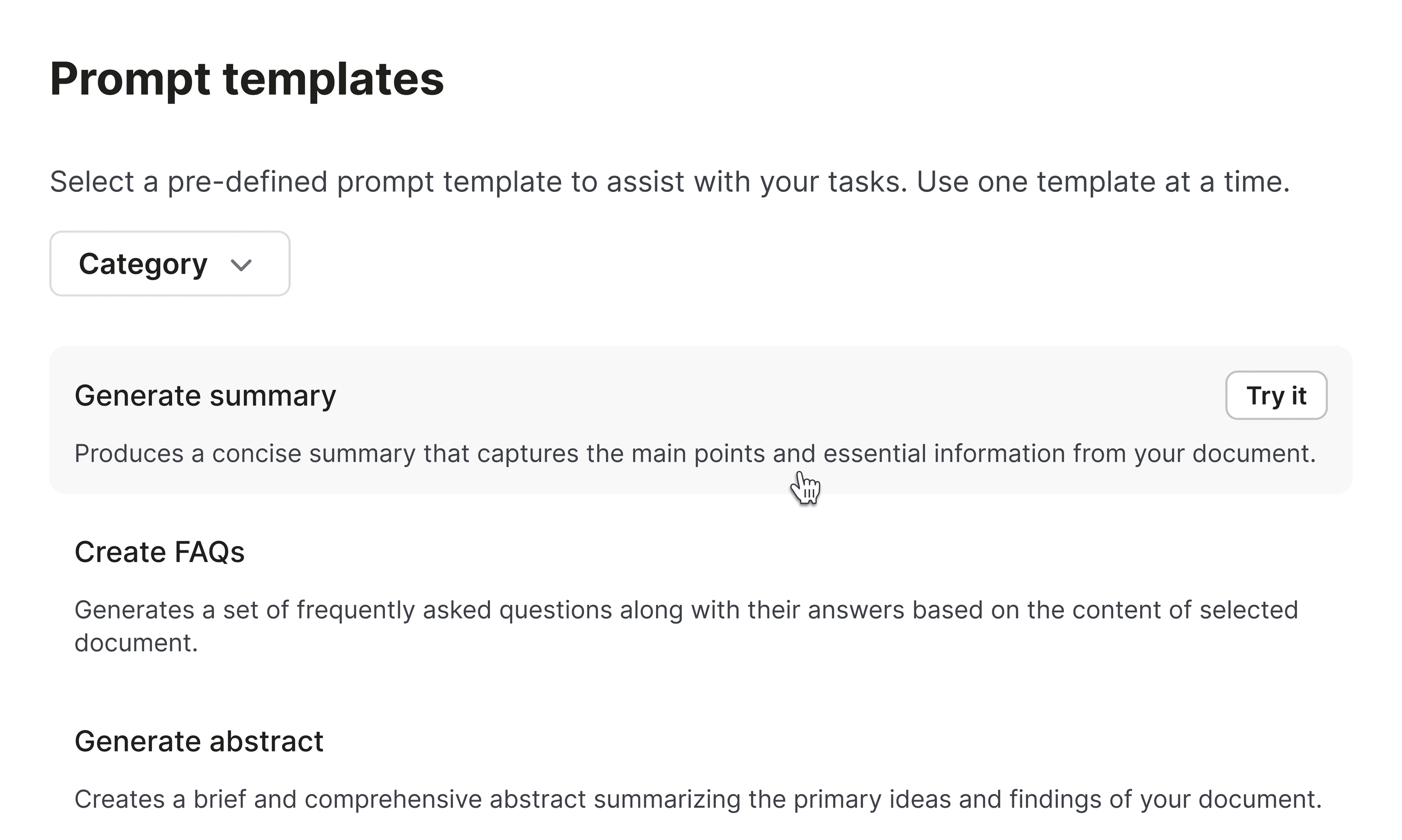
Task: Click the Try it button
Action: [x=1276, y=395]
